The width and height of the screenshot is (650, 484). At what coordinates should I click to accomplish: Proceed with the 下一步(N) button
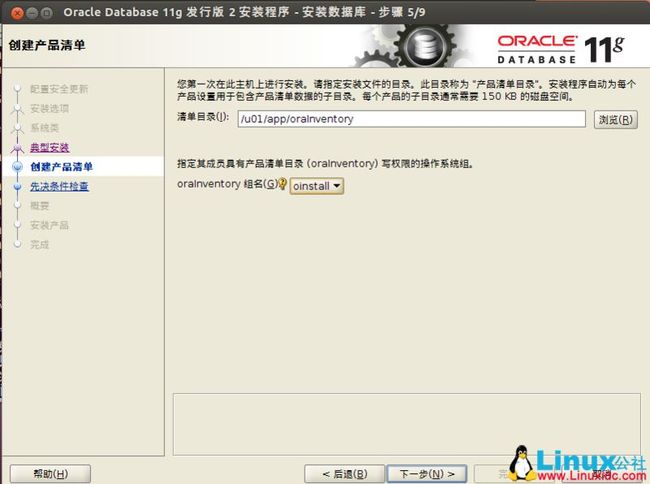click(x=427, y=474)
